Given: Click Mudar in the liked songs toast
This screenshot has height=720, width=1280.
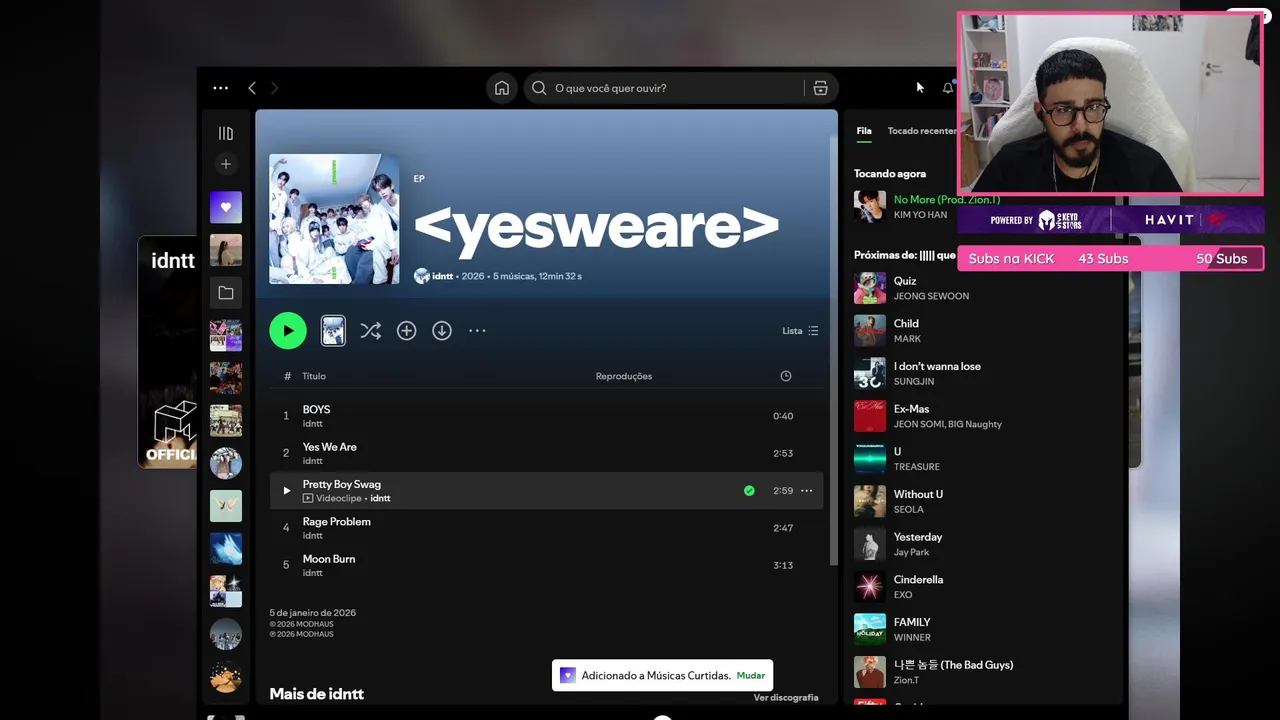Looking at the screenshot, I should pyautogui.click(x=751, y=676).
